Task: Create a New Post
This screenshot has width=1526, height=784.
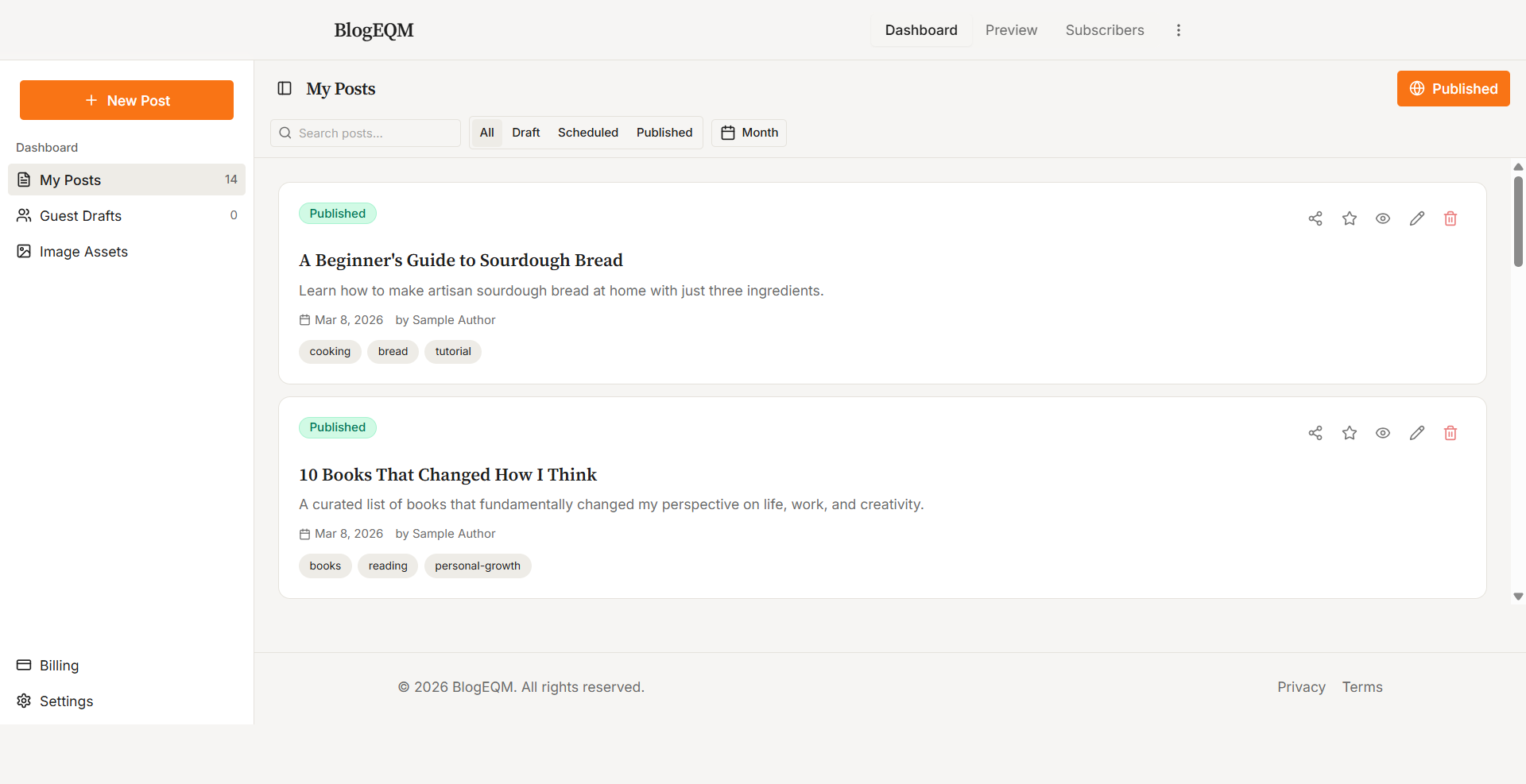Action: (126, 100)
